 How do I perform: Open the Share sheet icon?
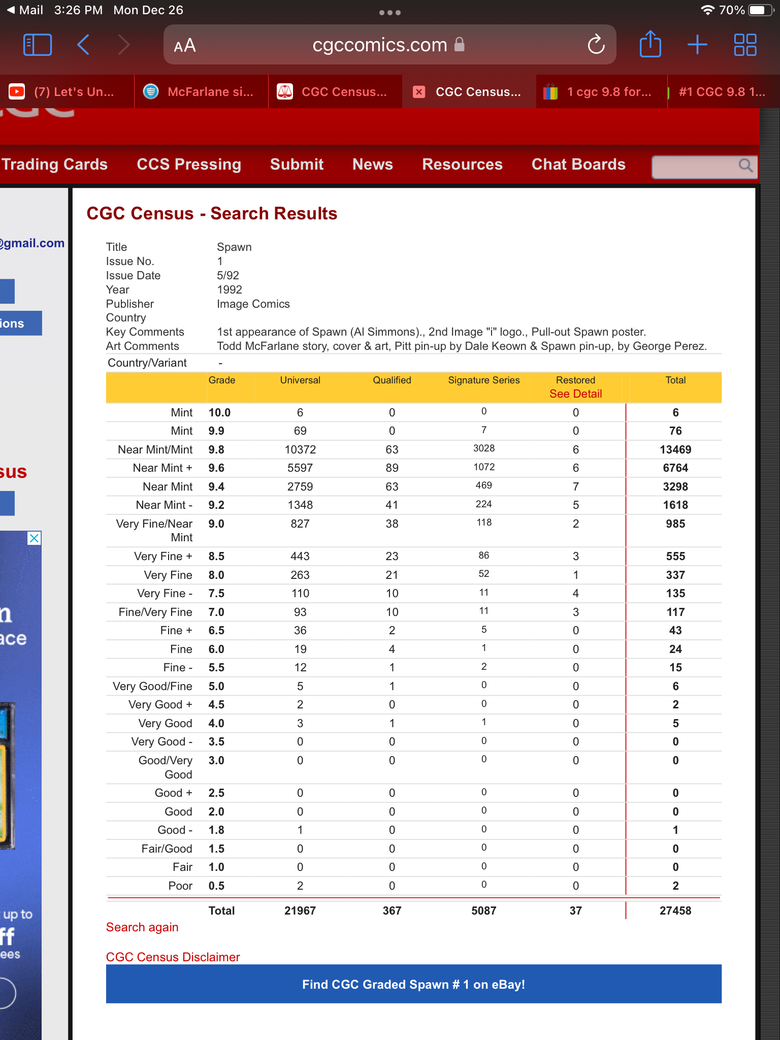click(x=650, y=44)
